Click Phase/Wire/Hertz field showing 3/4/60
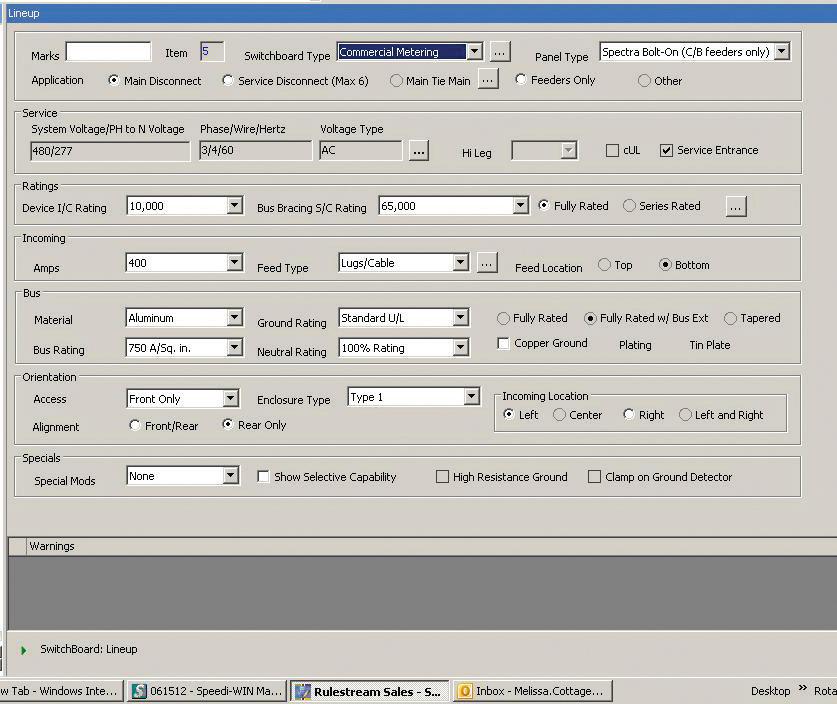The image size is (837, 704). point(256,151)
